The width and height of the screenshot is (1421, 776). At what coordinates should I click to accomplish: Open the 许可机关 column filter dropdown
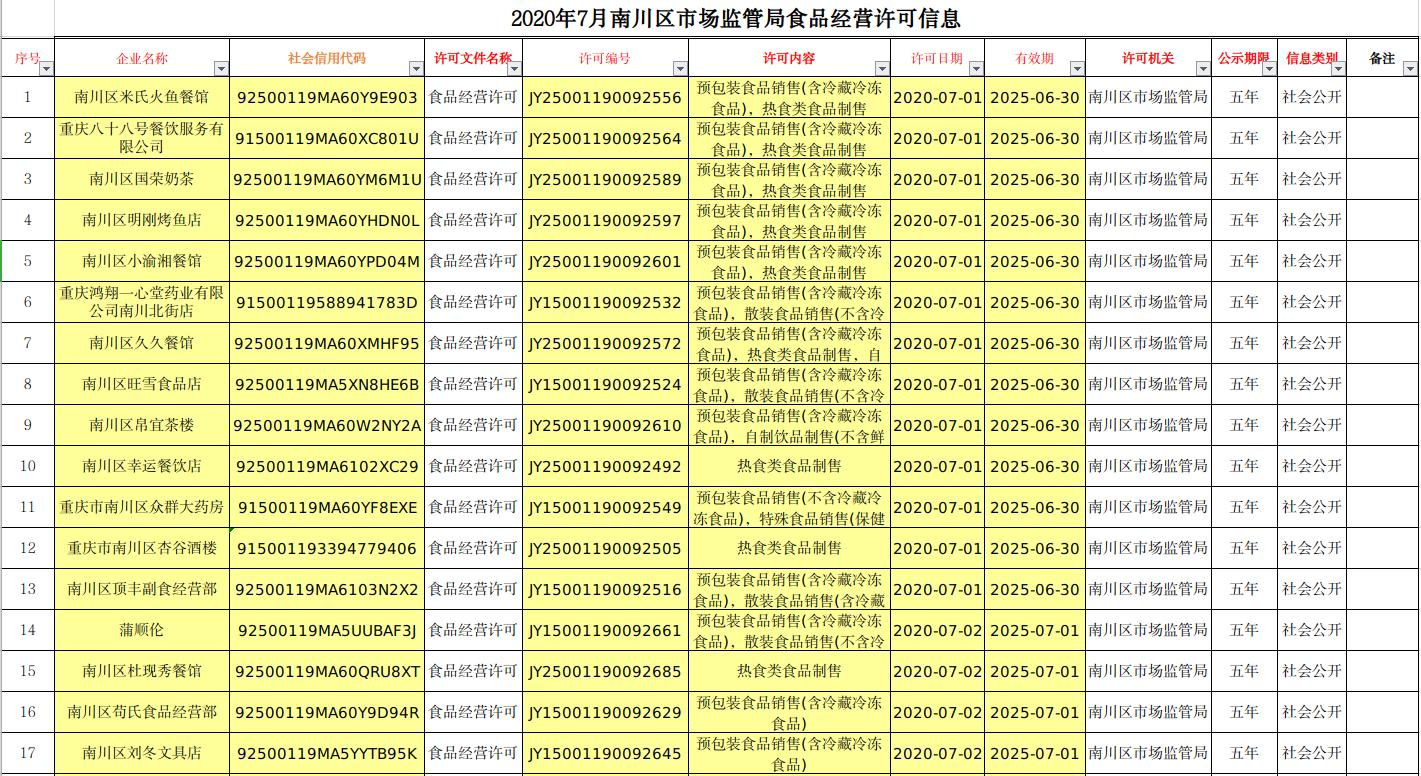coord(1203,69)
